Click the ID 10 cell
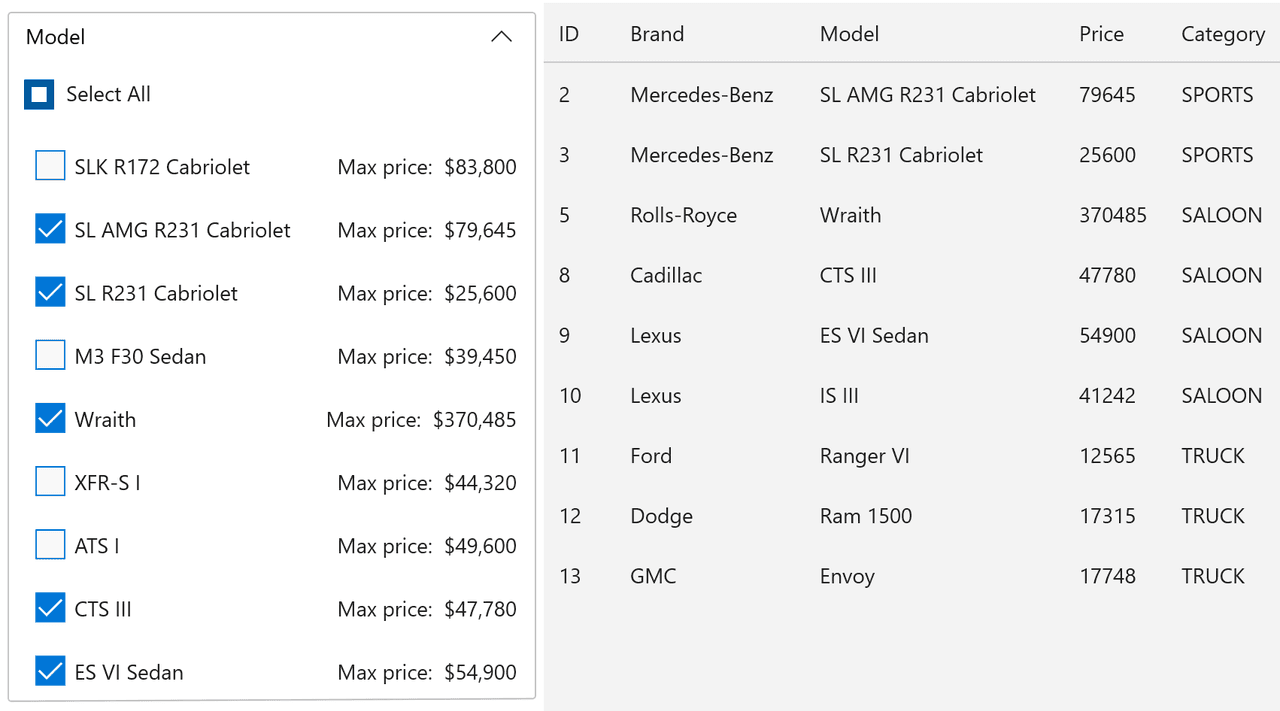The width and height of the screenshot is (1280, 711). 570,396
